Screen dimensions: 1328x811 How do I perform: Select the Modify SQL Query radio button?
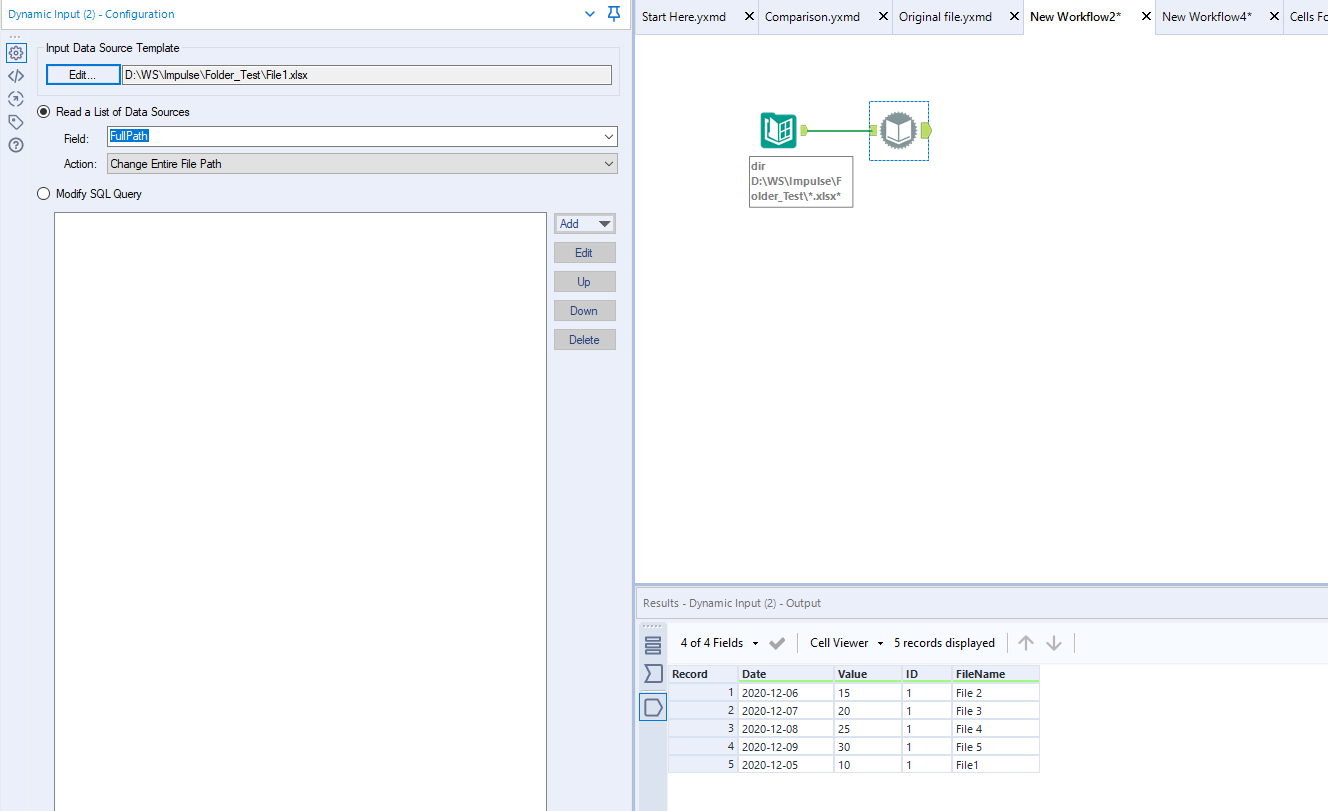(x=43, y=193)
